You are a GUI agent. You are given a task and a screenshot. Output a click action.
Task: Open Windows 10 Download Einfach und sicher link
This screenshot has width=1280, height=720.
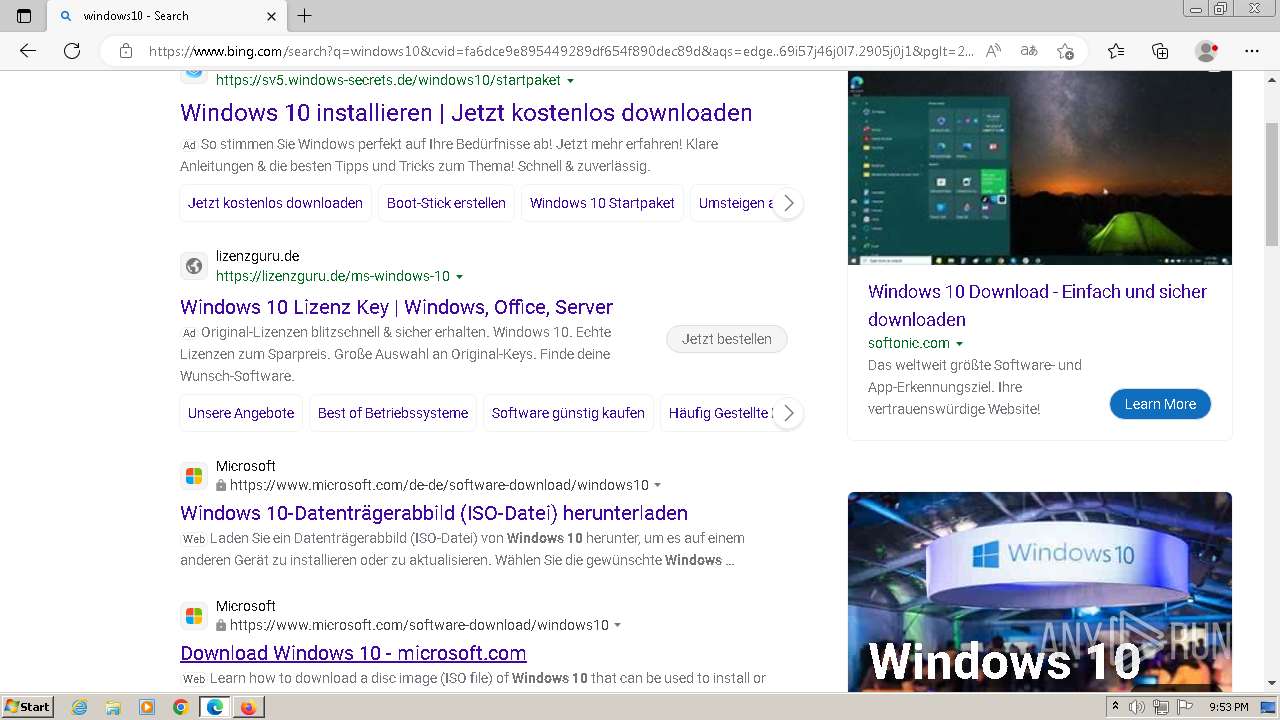[x=1037, y=305]
